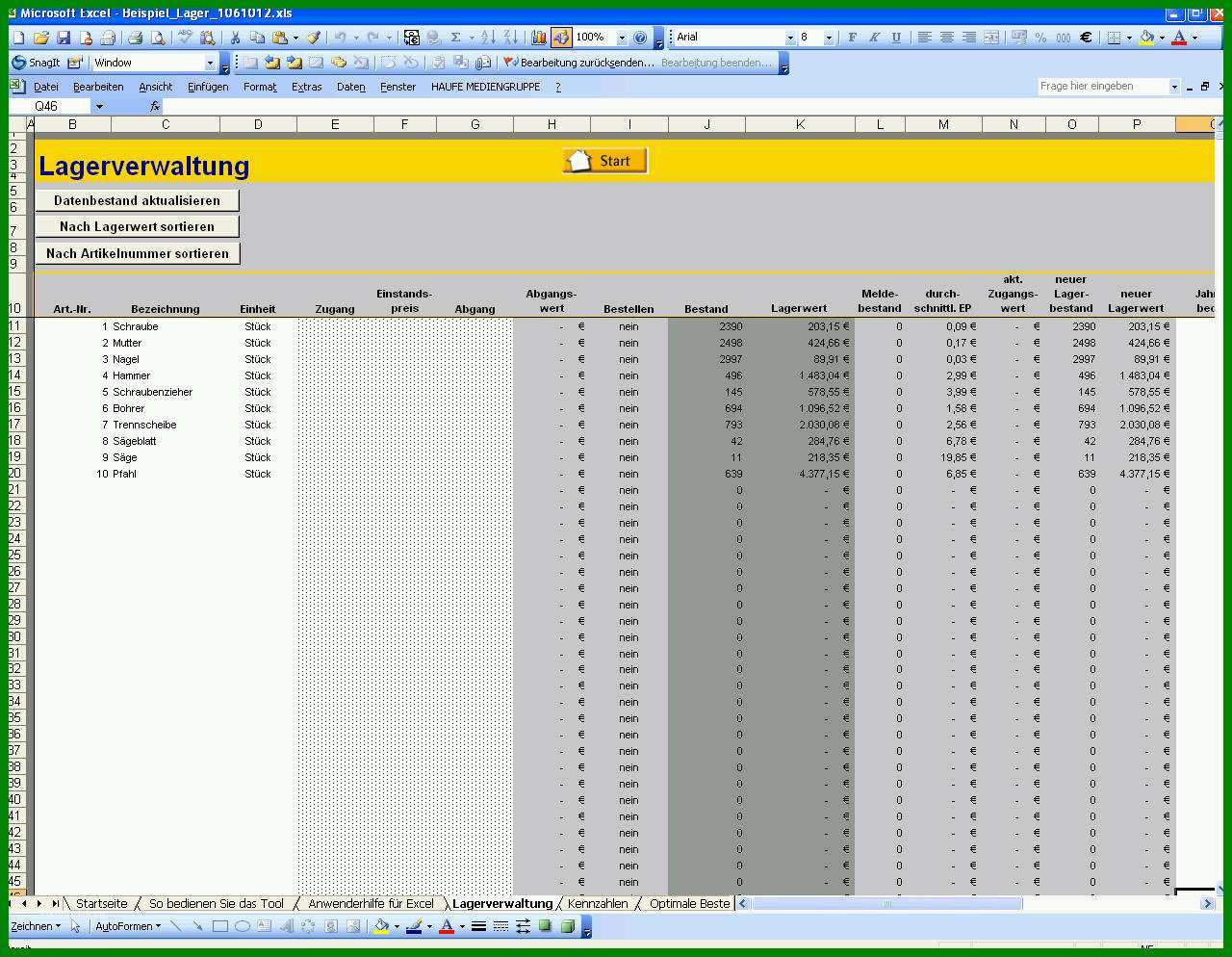Viewport: 1232px width, 957px height.
Task: Sort descending with the Z-A icon
Action: (x=510, y=38)
